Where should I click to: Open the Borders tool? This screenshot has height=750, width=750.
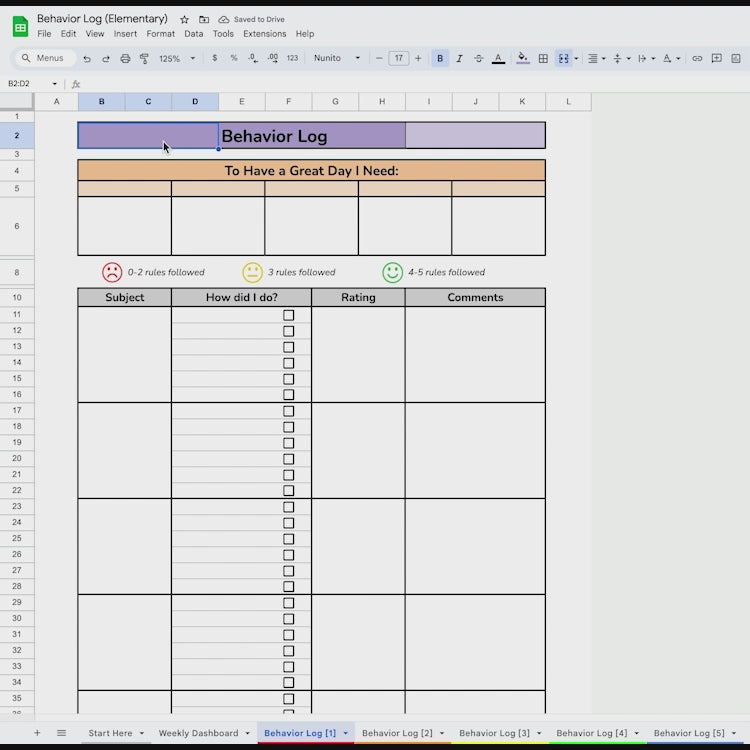543,58
